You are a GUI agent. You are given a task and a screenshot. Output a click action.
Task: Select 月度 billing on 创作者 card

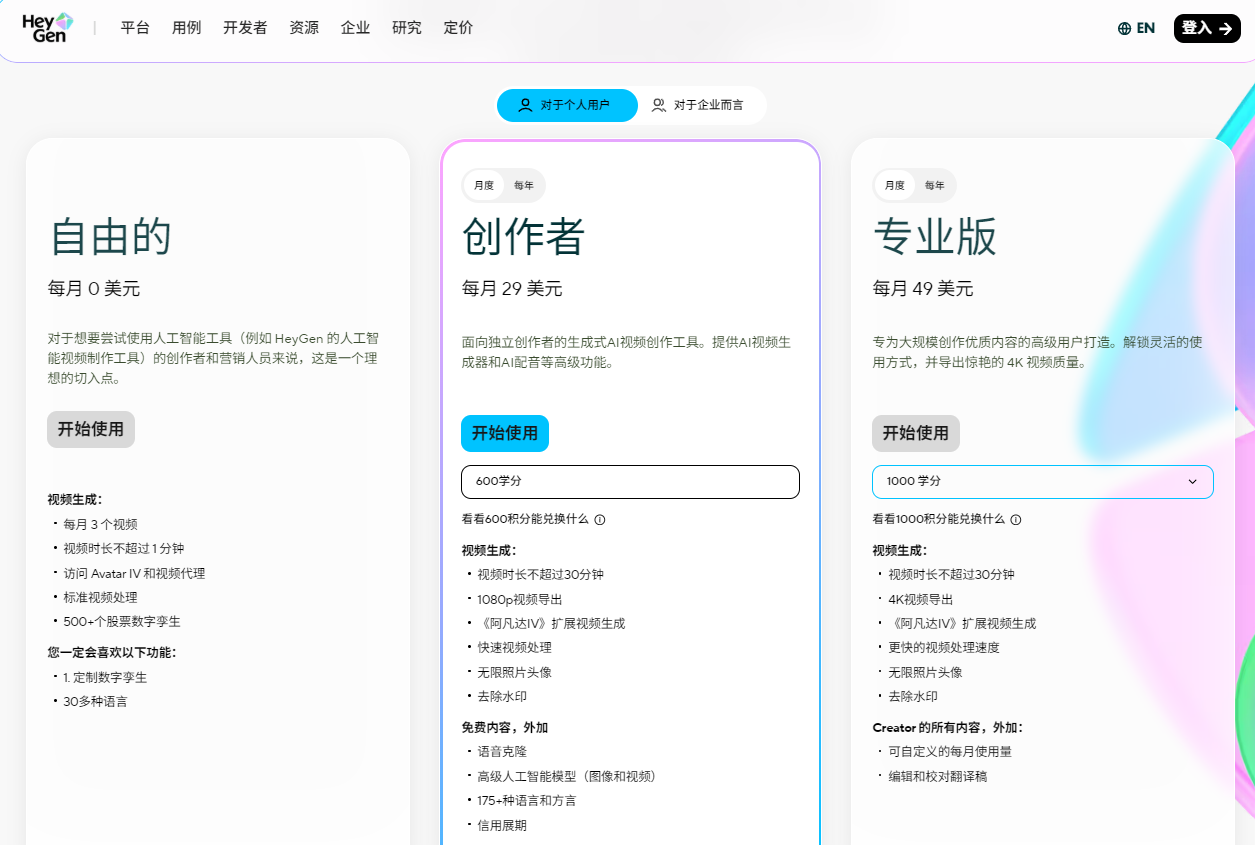click(484, 185)
